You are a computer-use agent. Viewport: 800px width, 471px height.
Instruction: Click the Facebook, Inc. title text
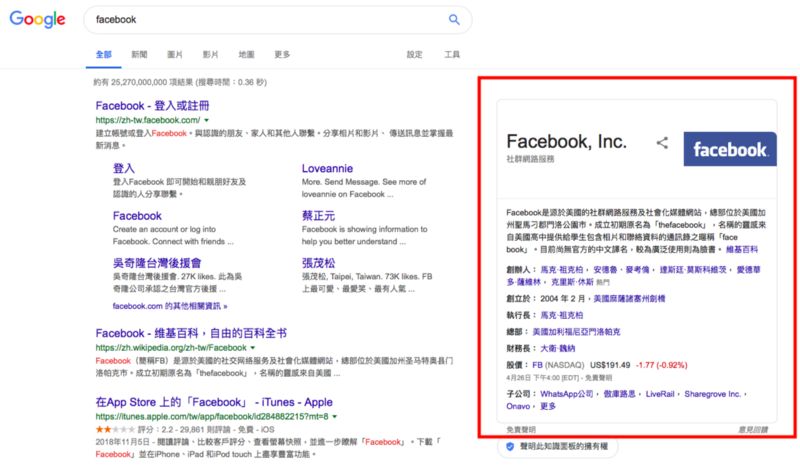pyautogui.click(x=566, y=141)
